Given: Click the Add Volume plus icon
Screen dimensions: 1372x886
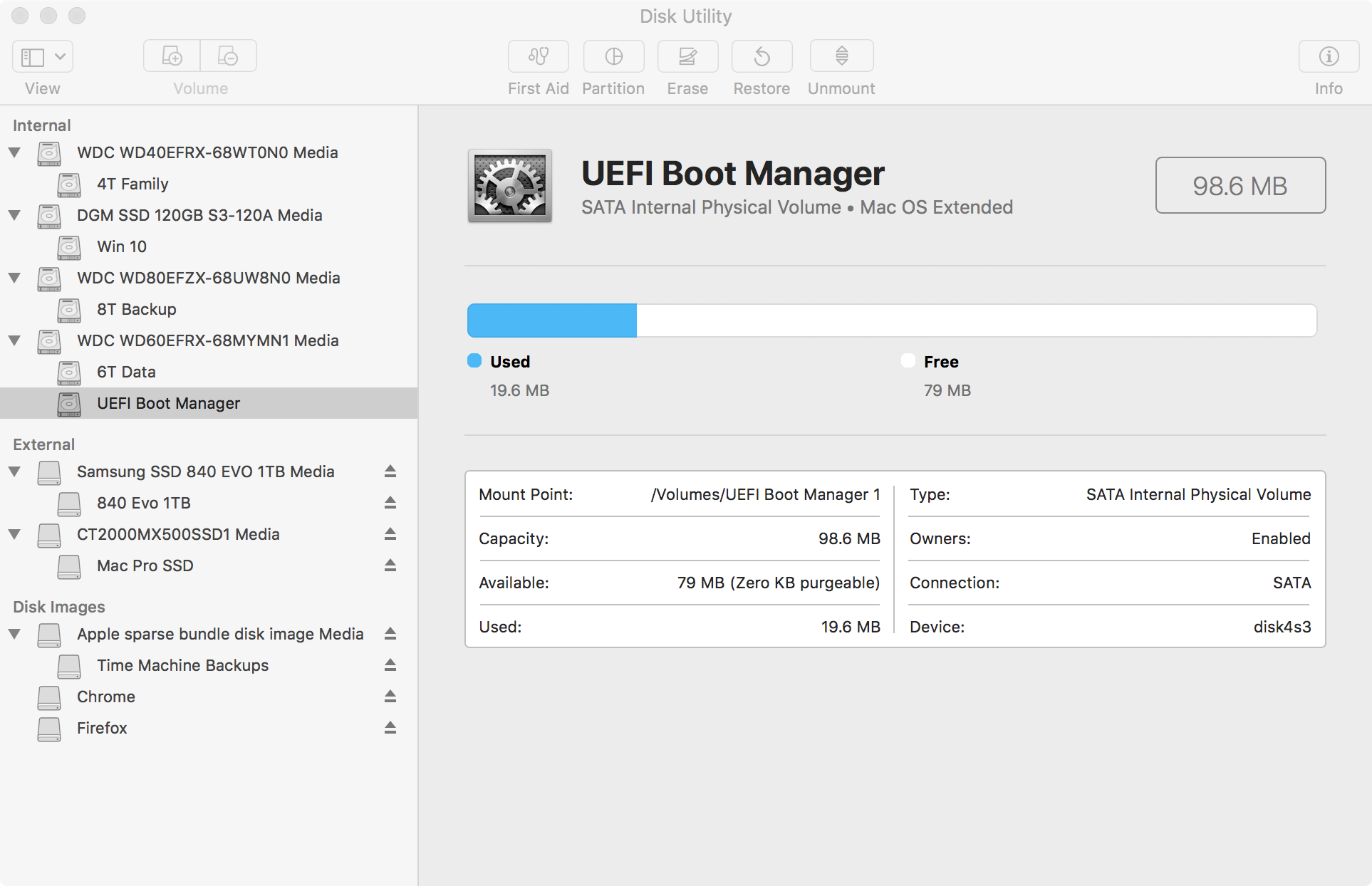Looking at the screenshot, I should coord(172,56).
